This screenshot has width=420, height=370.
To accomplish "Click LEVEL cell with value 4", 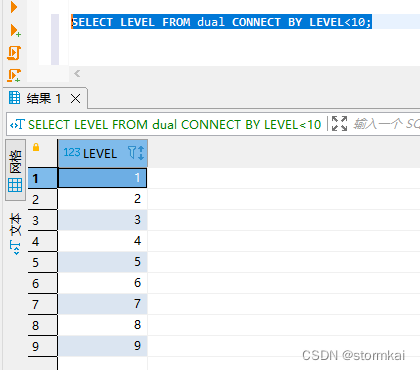I will 102,241.
